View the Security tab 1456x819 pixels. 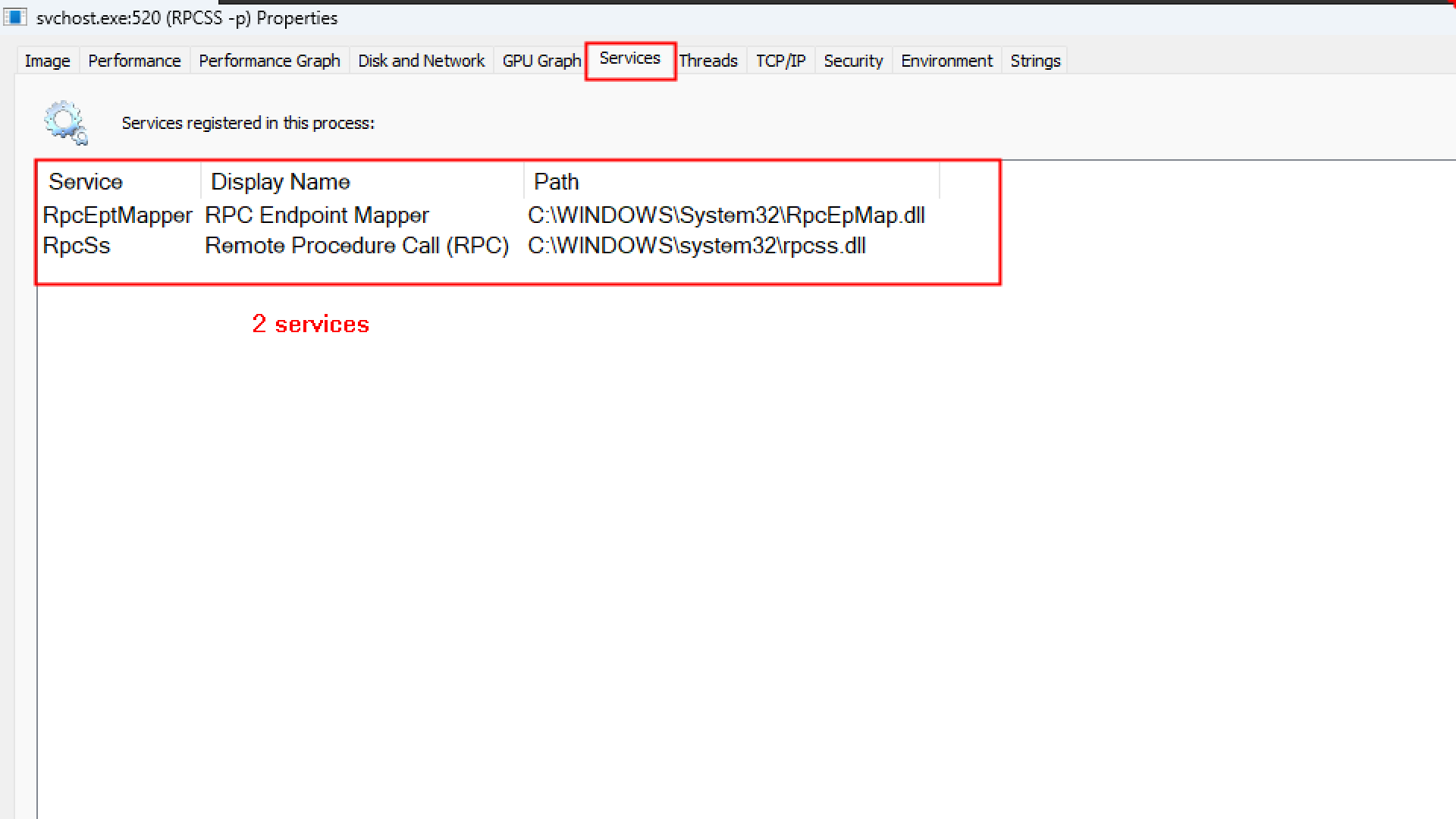tap(853, 61)
